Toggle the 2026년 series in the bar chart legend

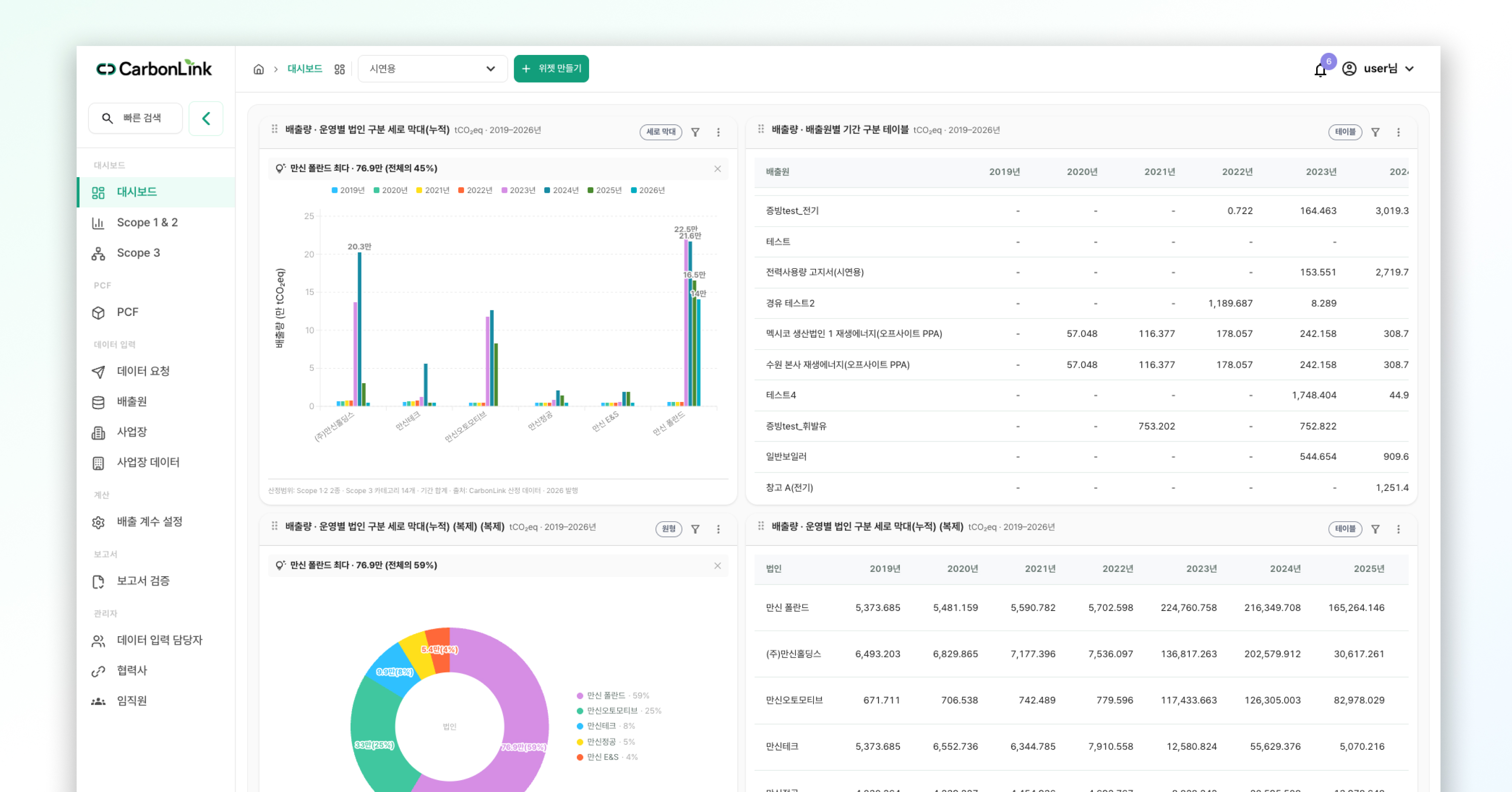[x=648, y=190]
